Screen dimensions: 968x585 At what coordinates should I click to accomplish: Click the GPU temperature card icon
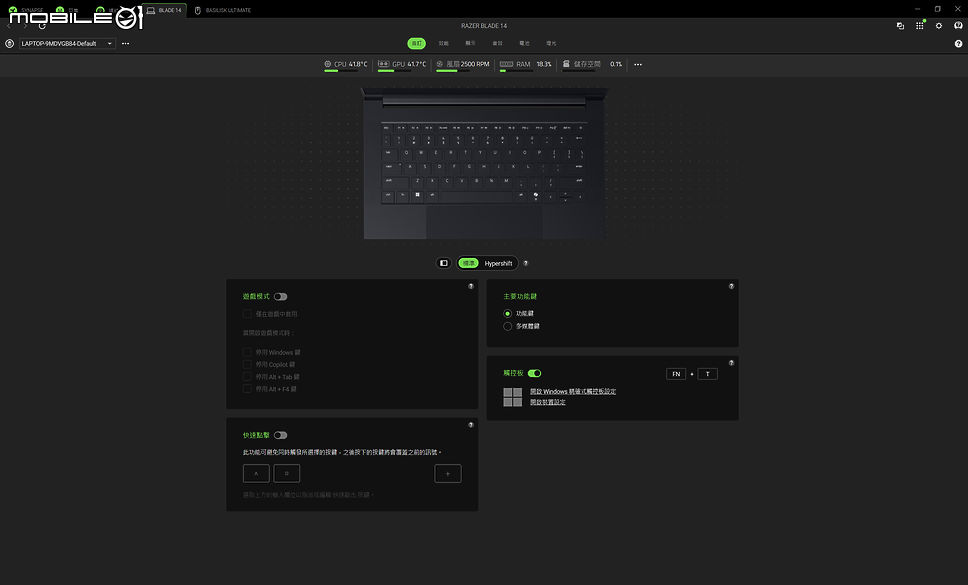point(383,64)
